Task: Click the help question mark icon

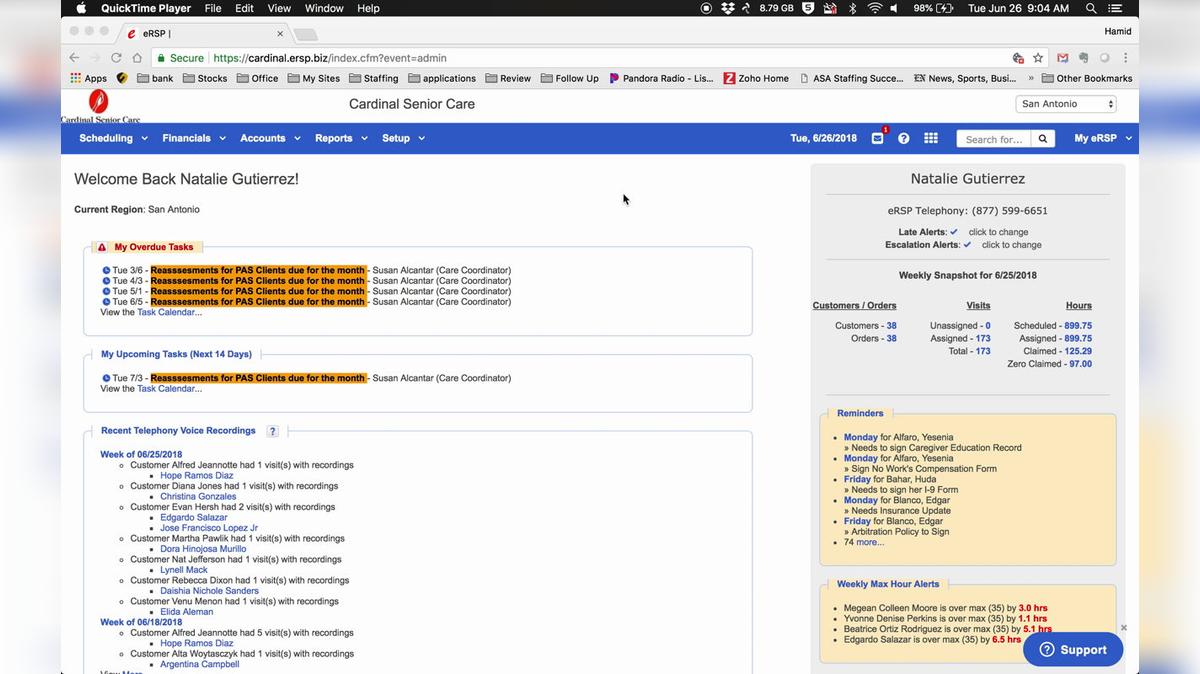Action: 904,139
